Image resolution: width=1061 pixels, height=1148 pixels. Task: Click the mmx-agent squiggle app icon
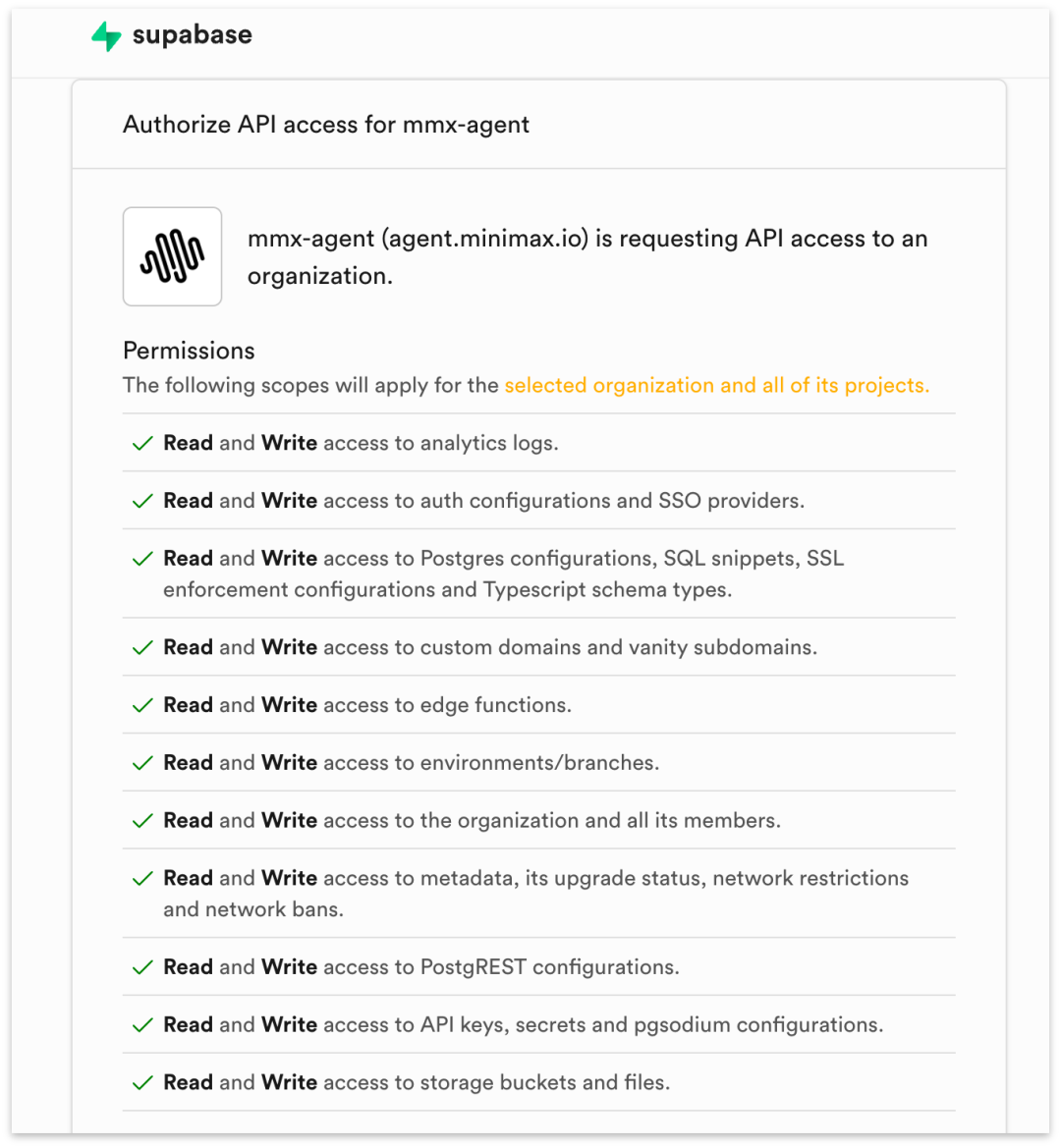[x=172, y=256]
